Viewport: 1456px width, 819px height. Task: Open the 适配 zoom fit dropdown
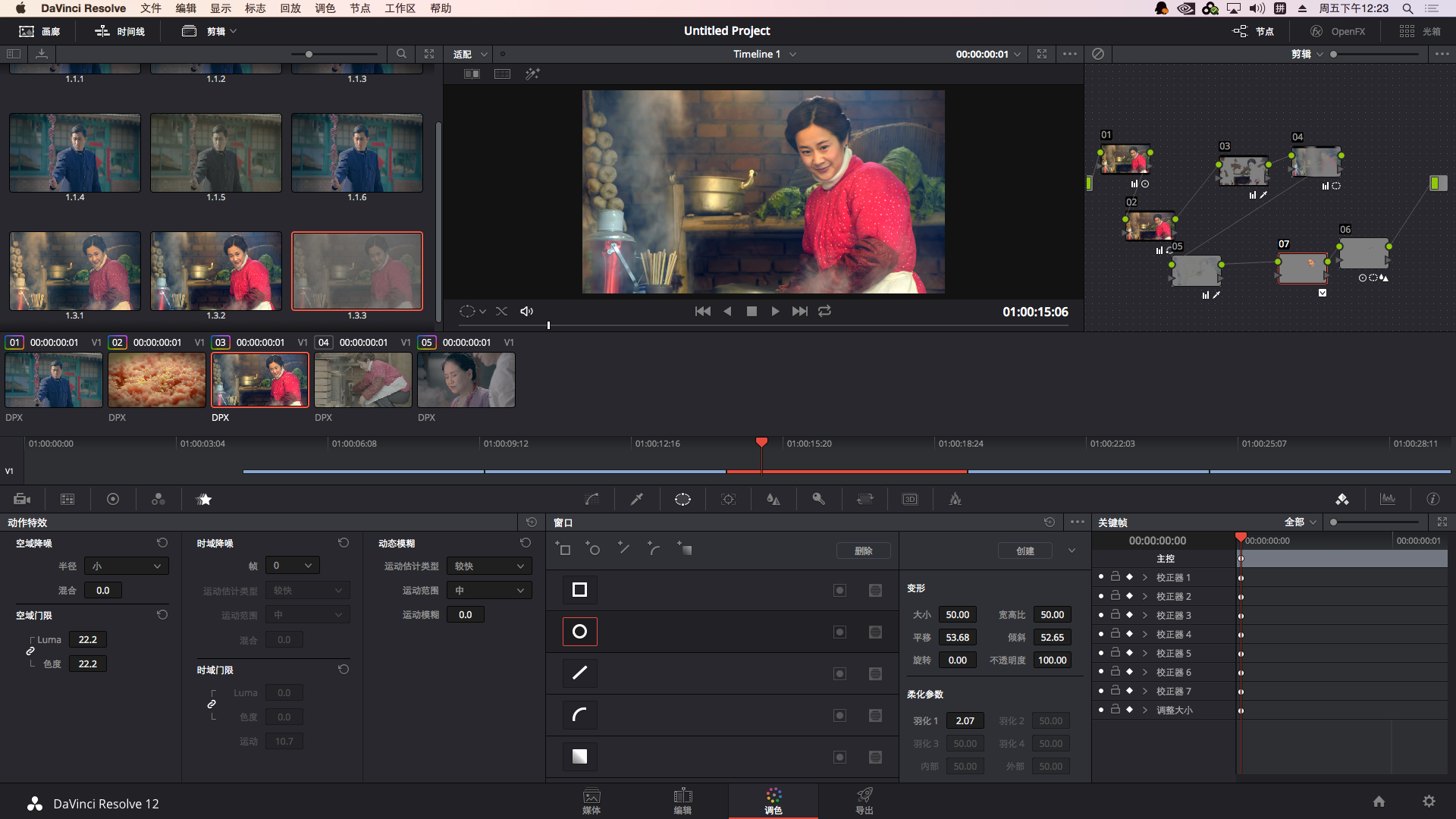(x=470, y=54)
